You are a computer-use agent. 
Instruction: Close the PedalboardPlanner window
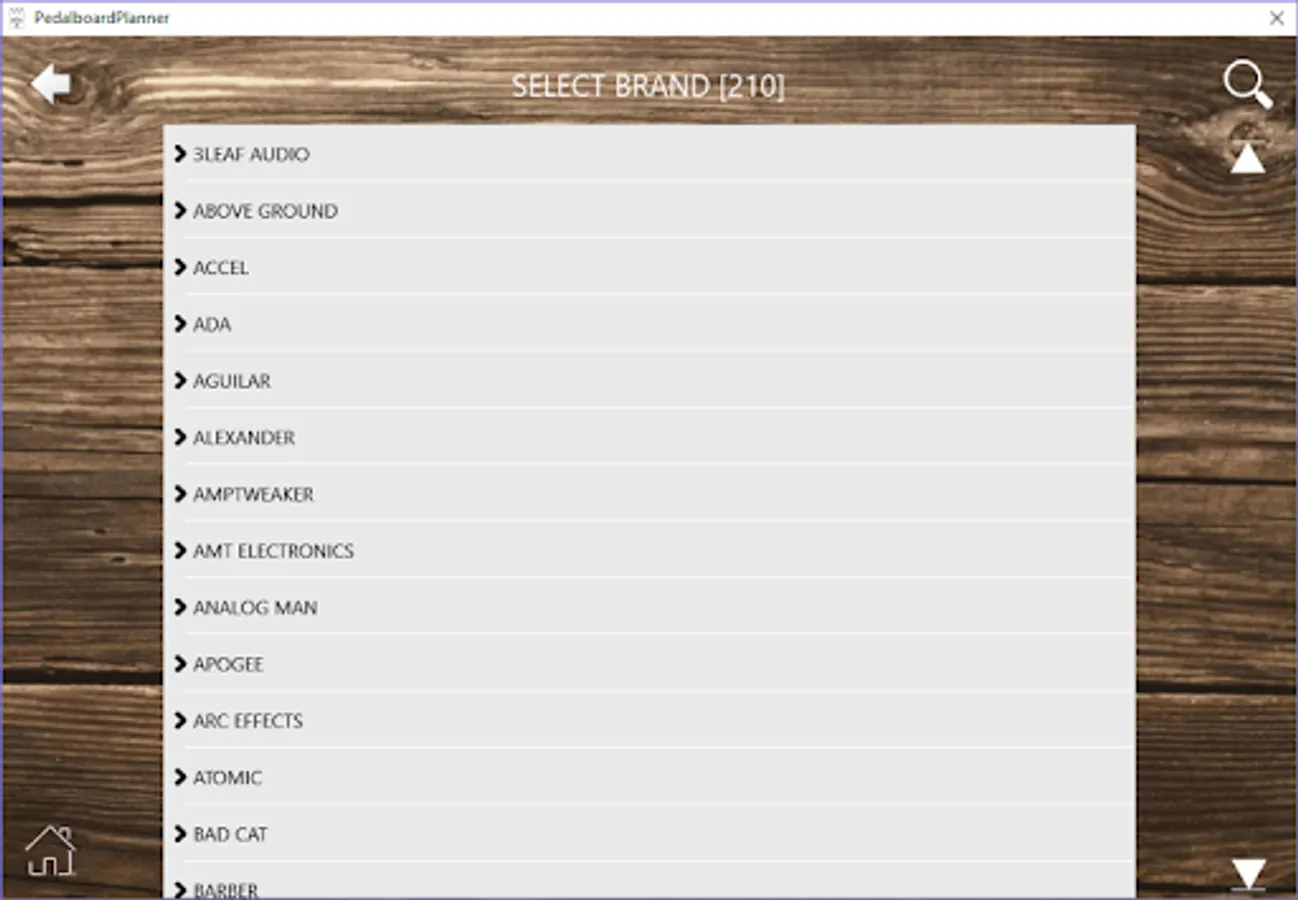click(x=1276, y=18)
